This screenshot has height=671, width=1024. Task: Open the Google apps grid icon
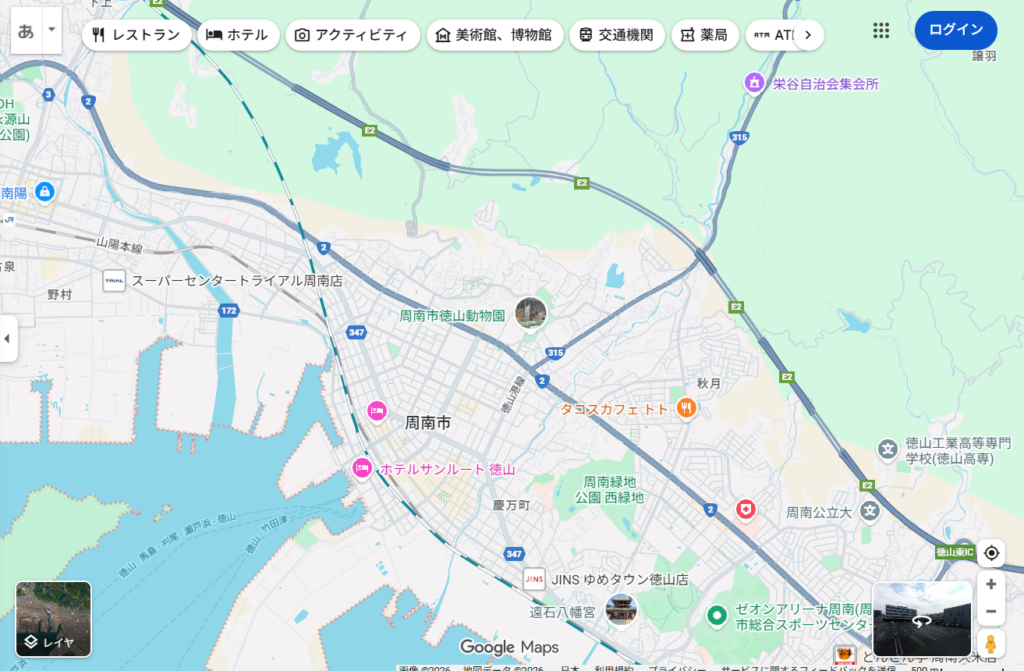pos(881,31)
